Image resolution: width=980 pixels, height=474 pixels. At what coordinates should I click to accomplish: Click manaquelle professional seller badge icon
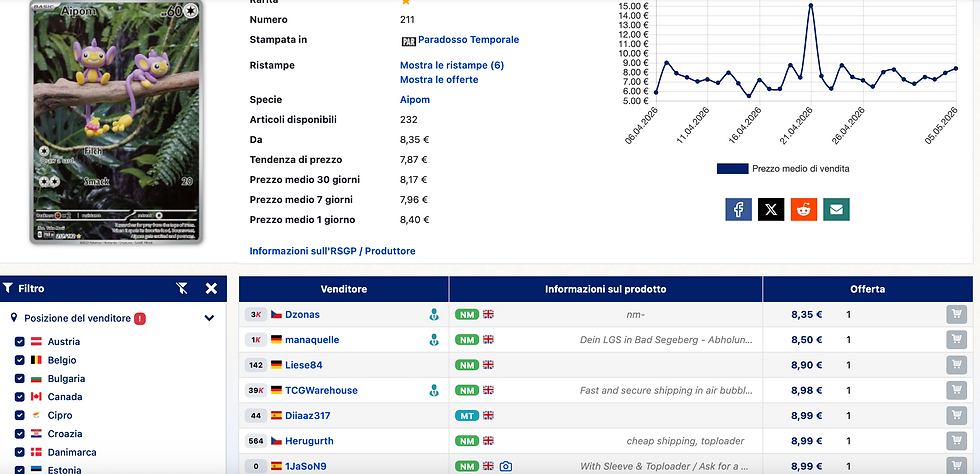(434, 340)
